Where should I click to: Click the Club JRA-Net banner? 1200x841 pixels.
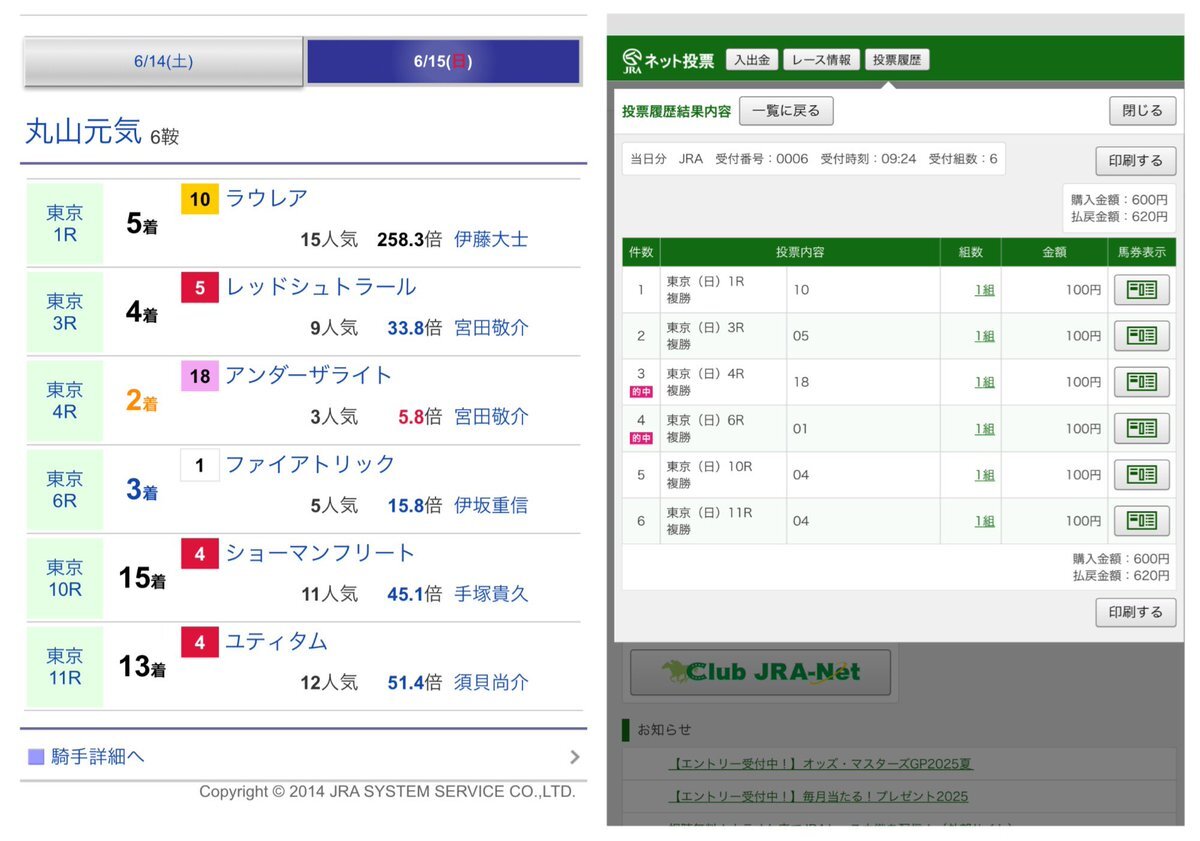(x=760, y=672)
